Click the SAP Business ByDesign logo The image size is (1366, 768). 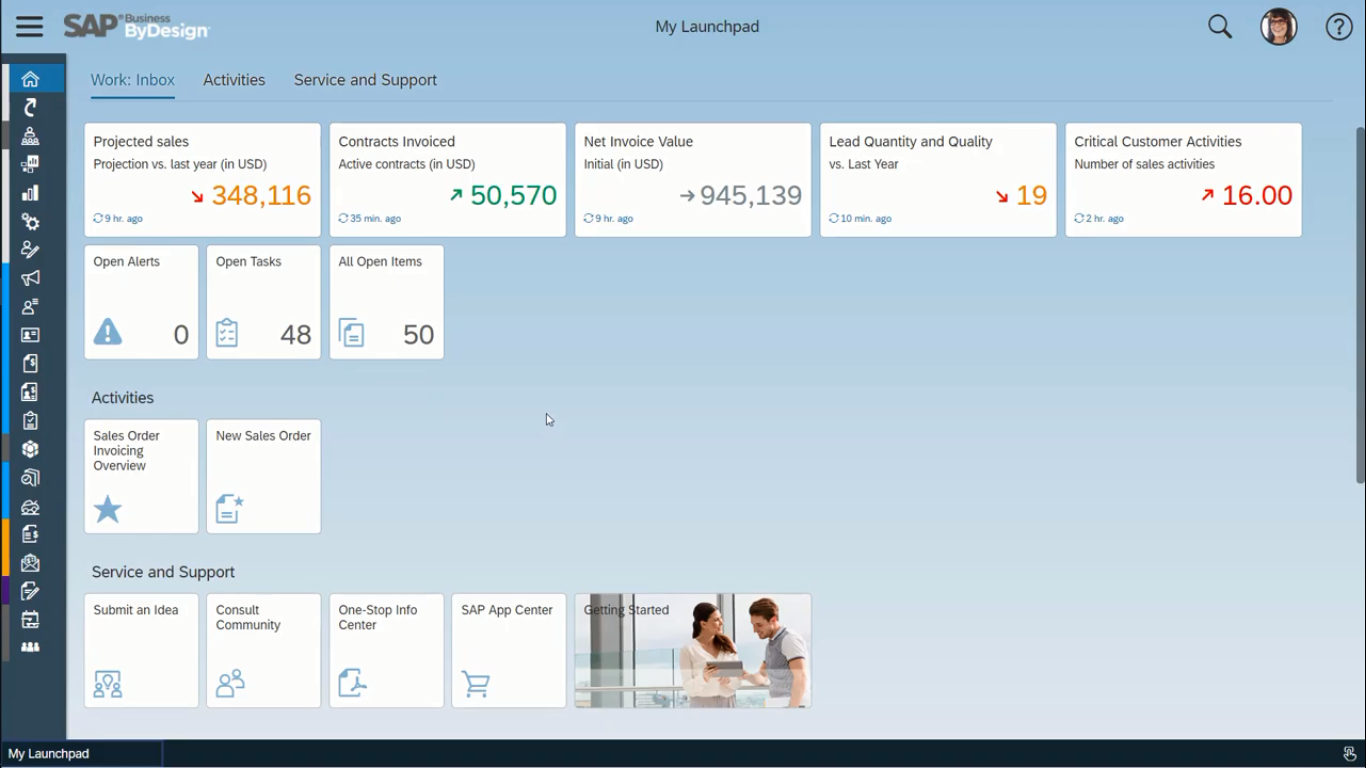[137, 27]
